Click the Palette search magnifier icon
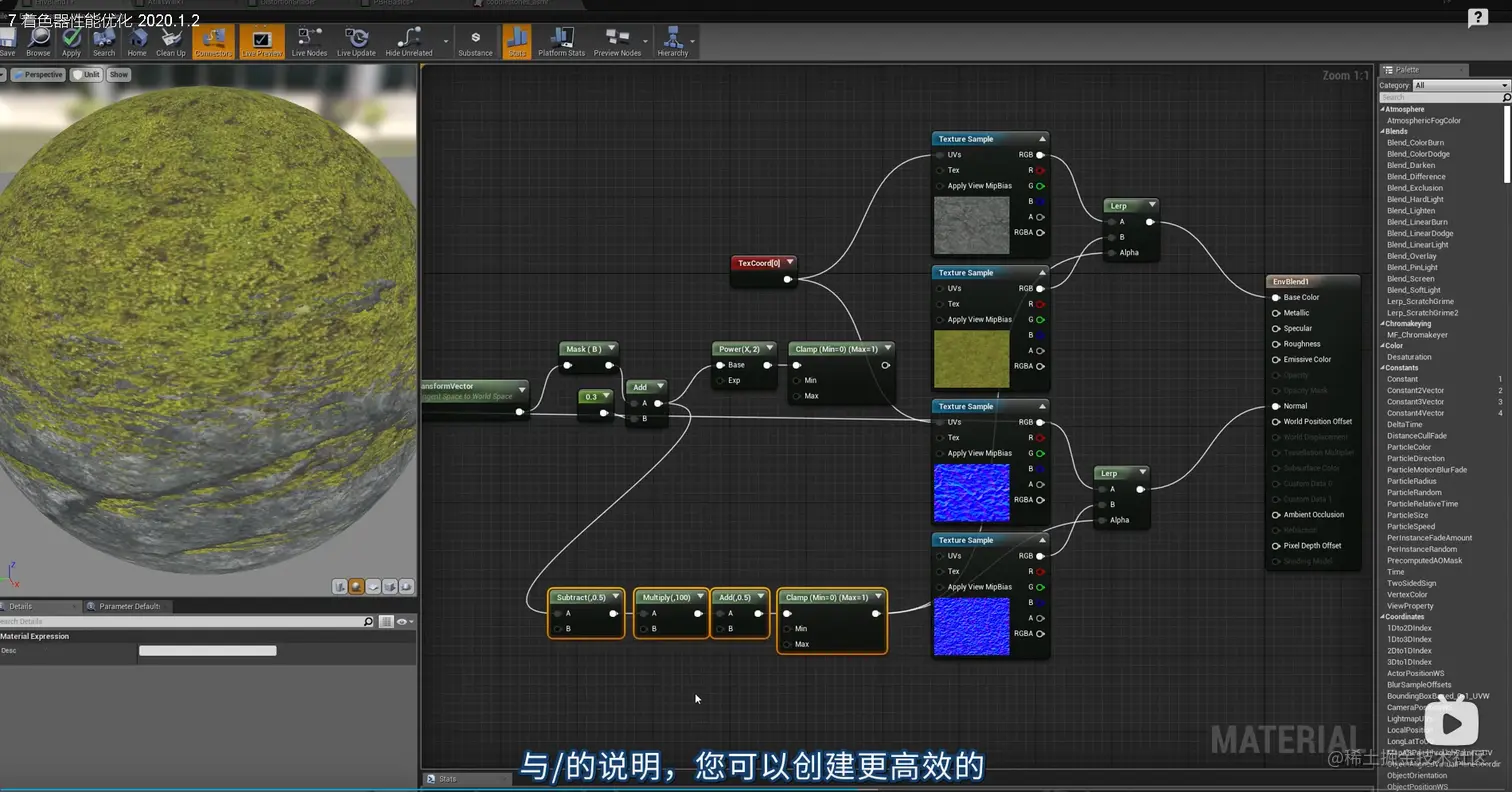 click(1507, 97)
